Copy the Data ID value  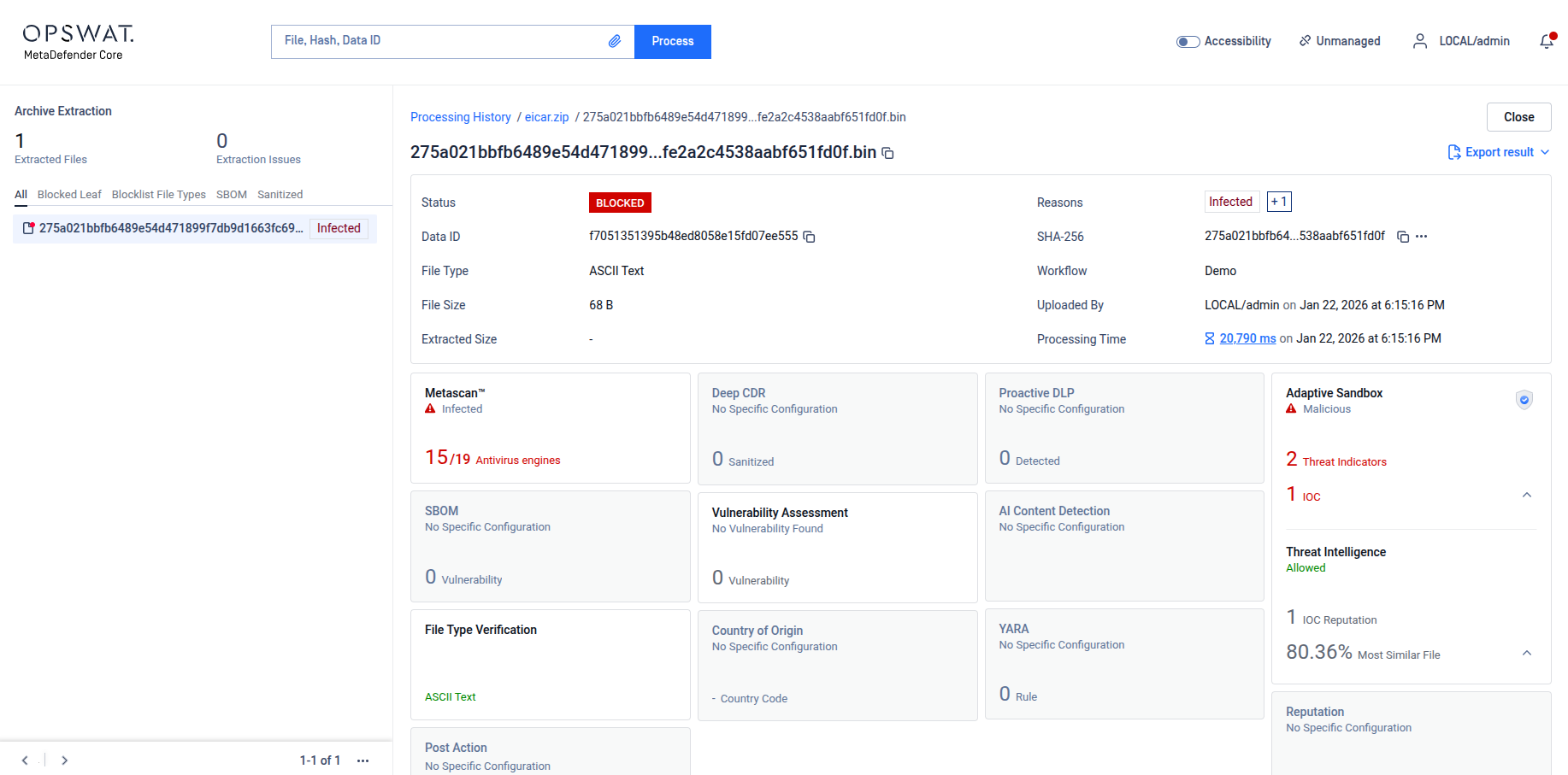(809, 237)
